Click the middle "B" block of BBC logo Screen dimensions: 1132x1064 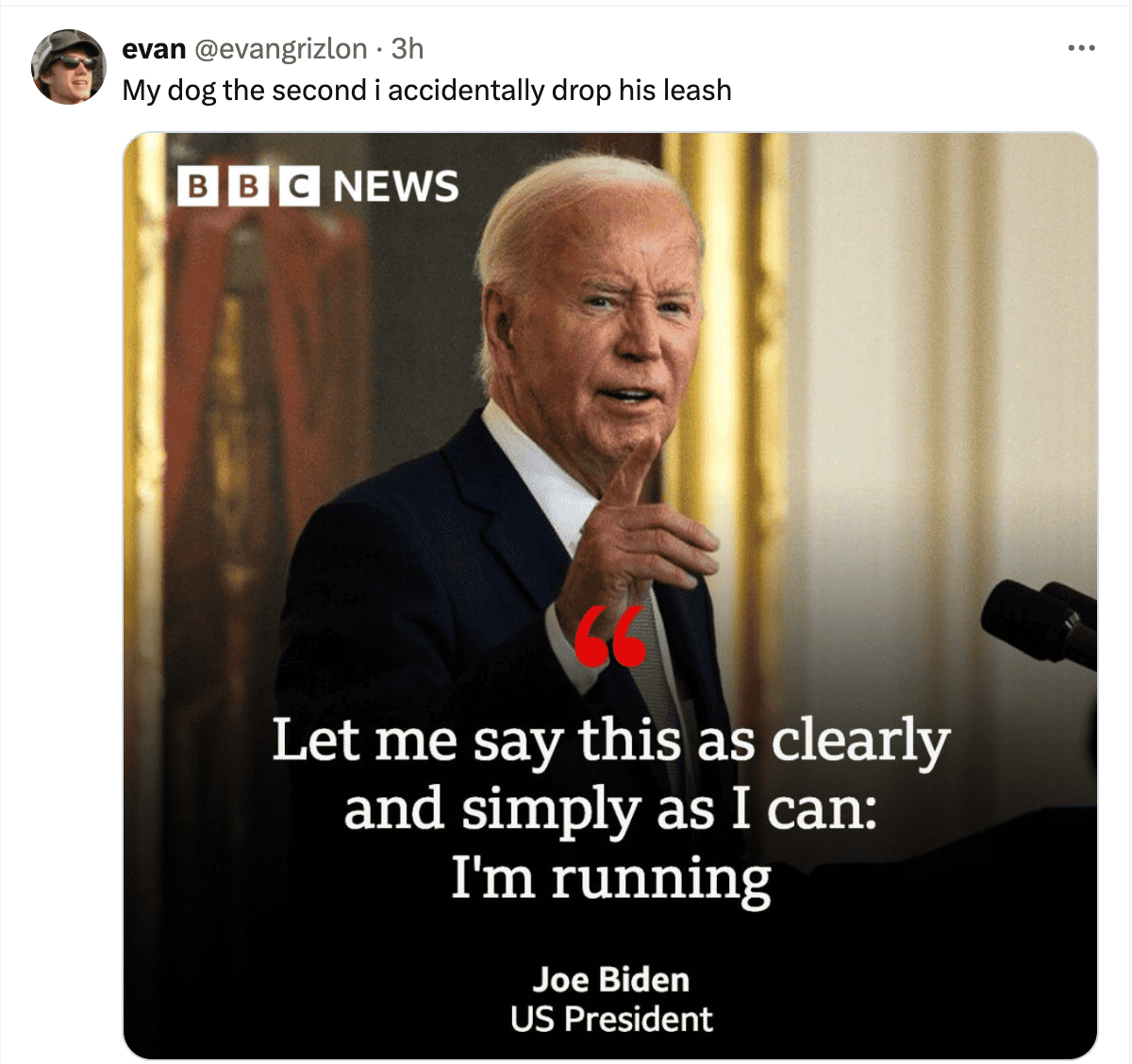pyautogui.click(x=248, y=186)
